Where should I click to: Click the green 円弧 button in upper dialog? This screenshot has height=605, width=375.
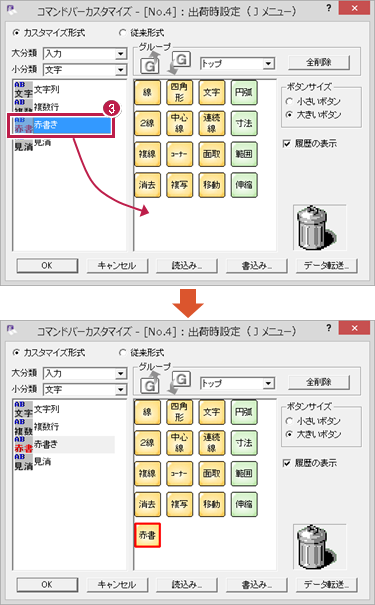(244, 92)
